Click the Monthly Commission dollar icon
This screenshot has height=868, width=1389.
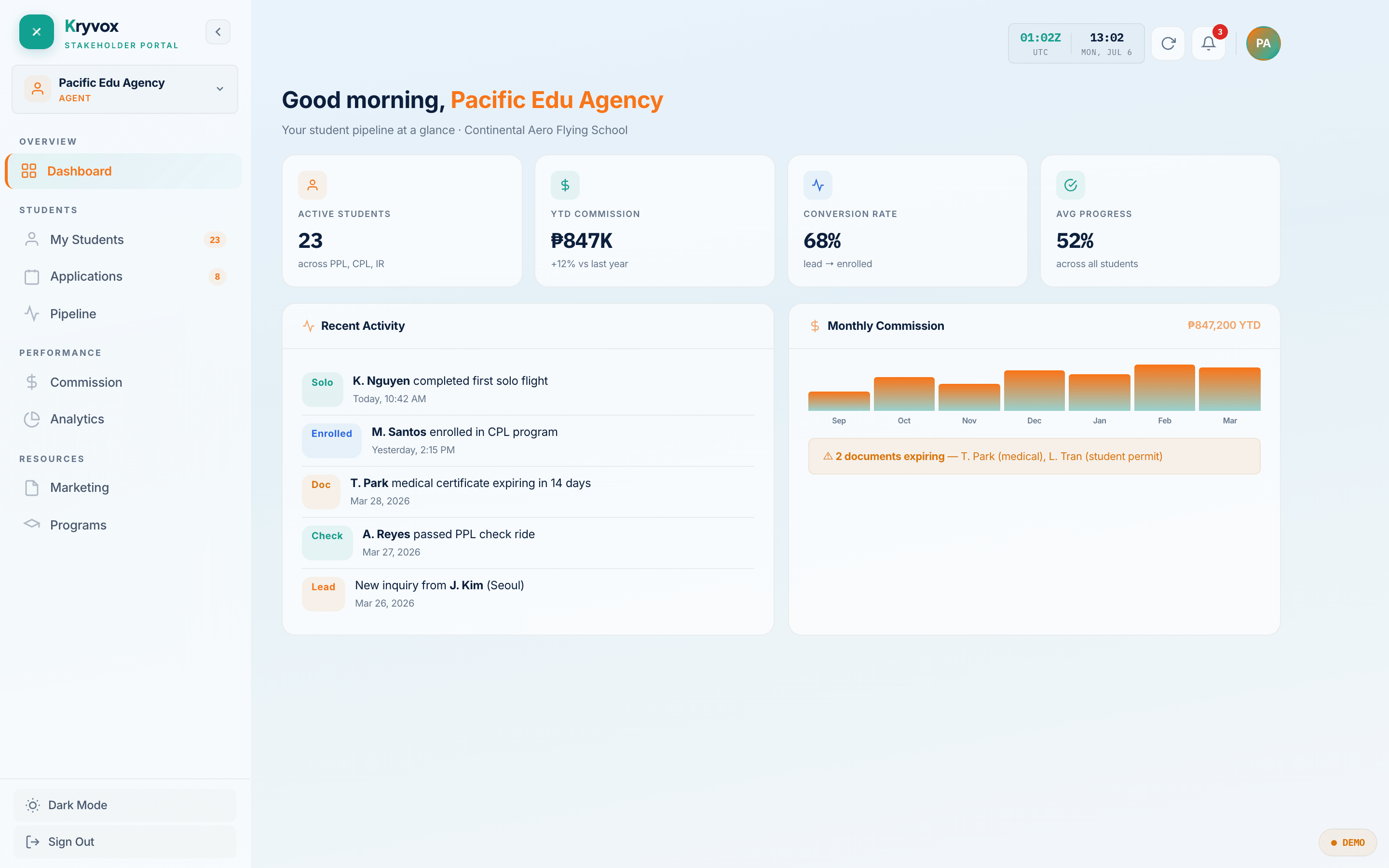[815, 326]
